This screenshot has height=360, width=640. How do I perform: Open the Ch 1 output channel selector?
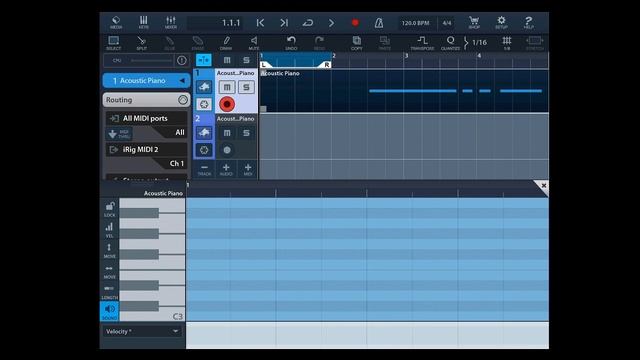pos(177,163)
